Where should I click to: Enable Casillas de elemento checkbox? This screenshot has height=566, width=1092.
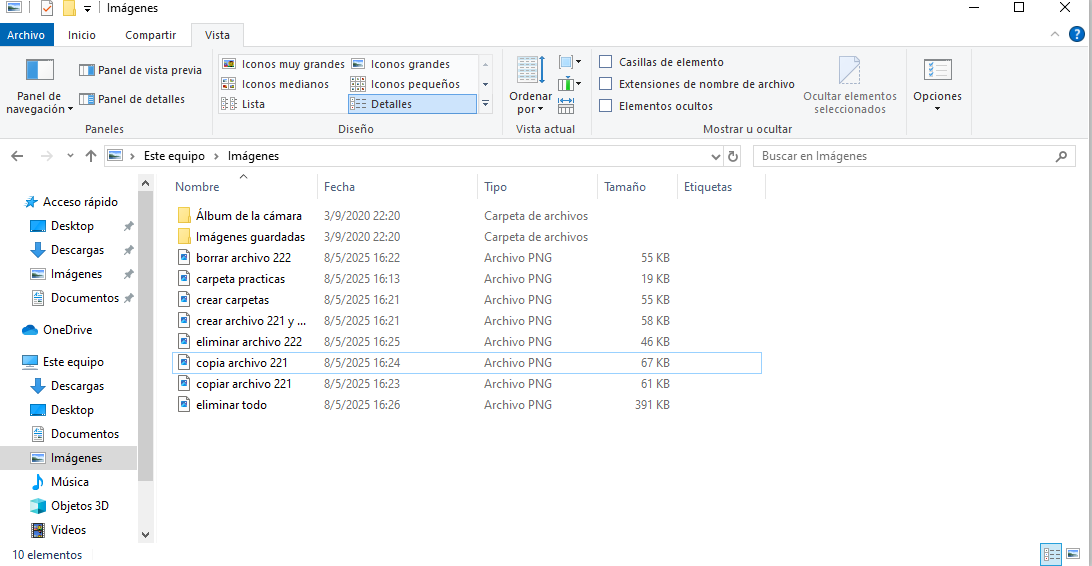pos(606,62)
